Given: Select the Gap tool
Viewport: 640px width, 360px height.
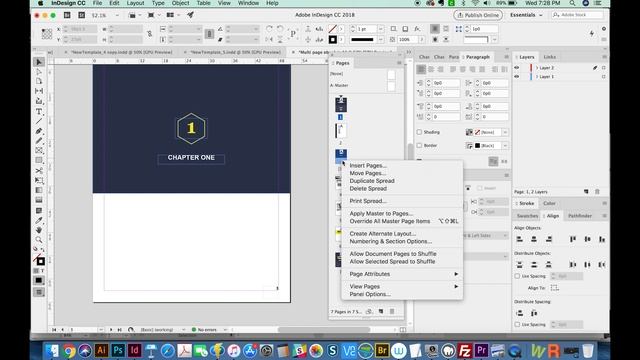Looking at the screenshot, I should point(39,91).
